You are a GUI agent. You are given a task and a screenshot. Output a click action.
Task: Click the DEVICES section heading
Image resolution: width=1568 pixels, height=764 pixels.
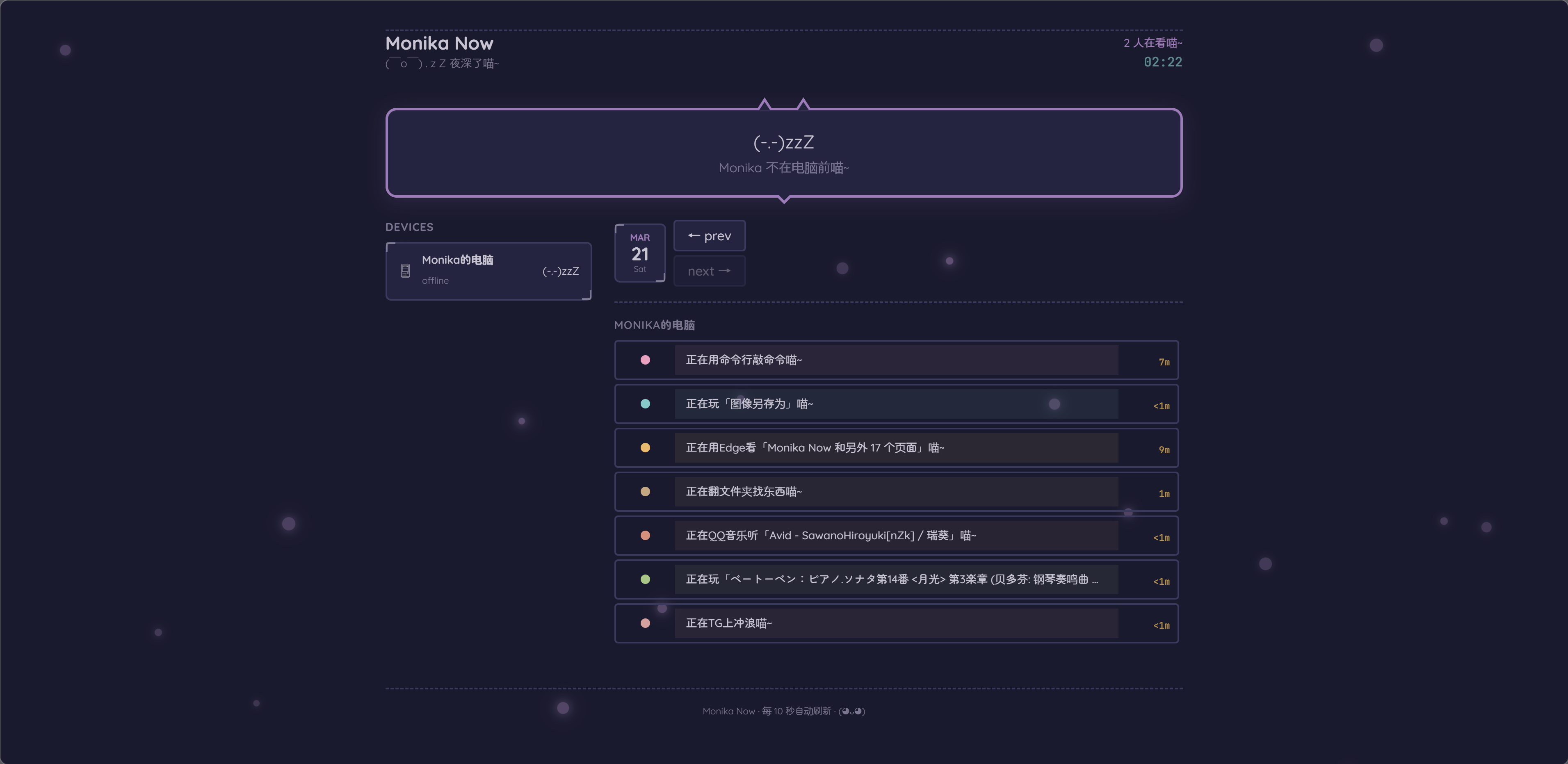coord(410,227)
